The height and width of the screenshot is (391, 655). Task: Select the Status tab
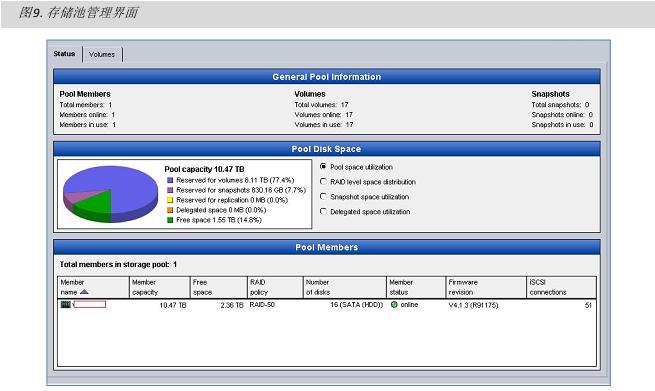pos(64,54)
